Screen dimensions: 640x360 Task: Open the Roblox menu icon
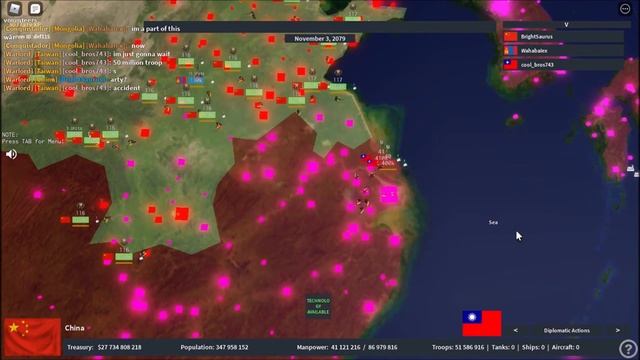click(x=14, y=9)
